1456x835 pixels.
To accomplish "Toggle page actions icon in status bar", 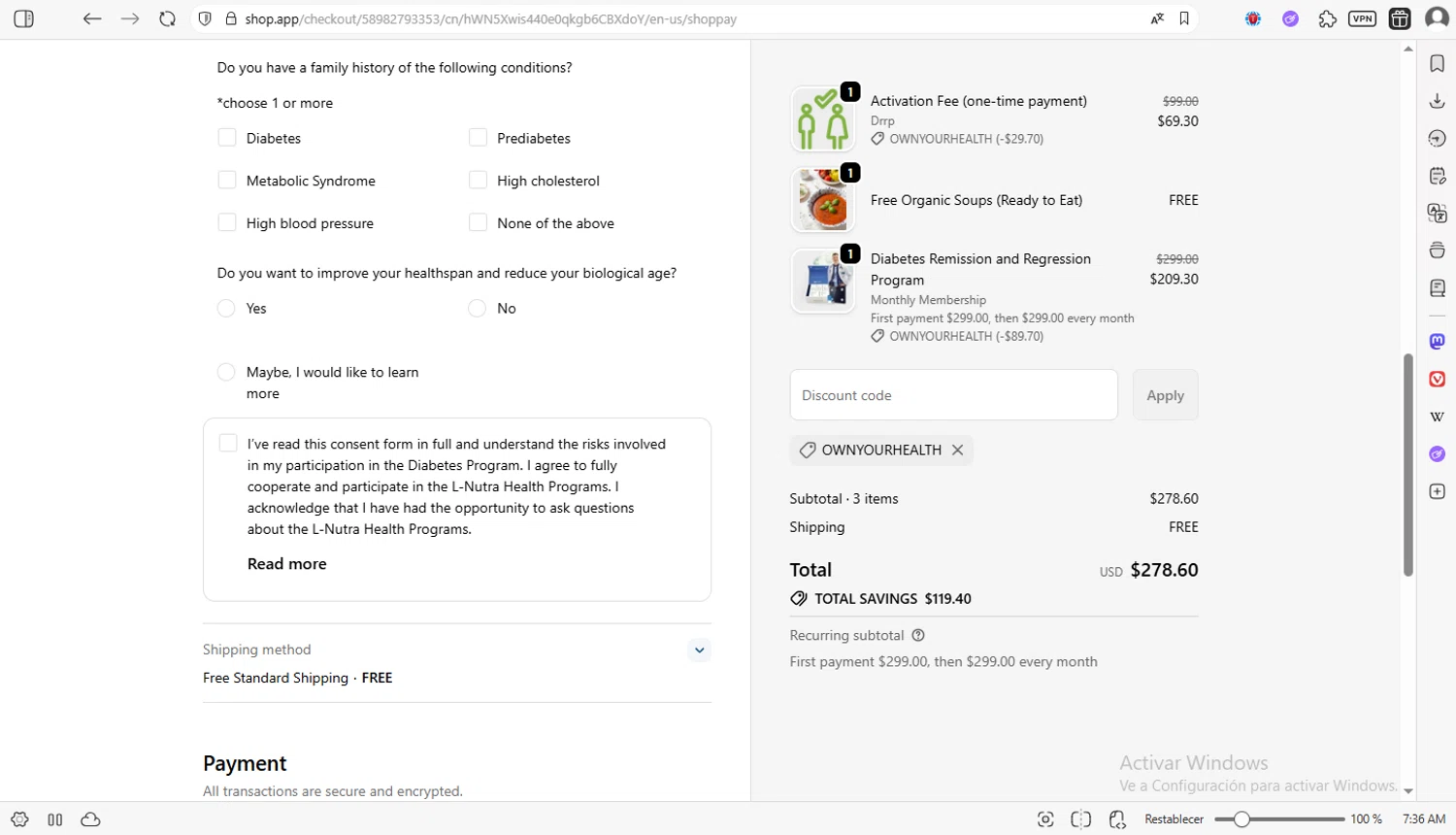I will (x=1117, y=819).
